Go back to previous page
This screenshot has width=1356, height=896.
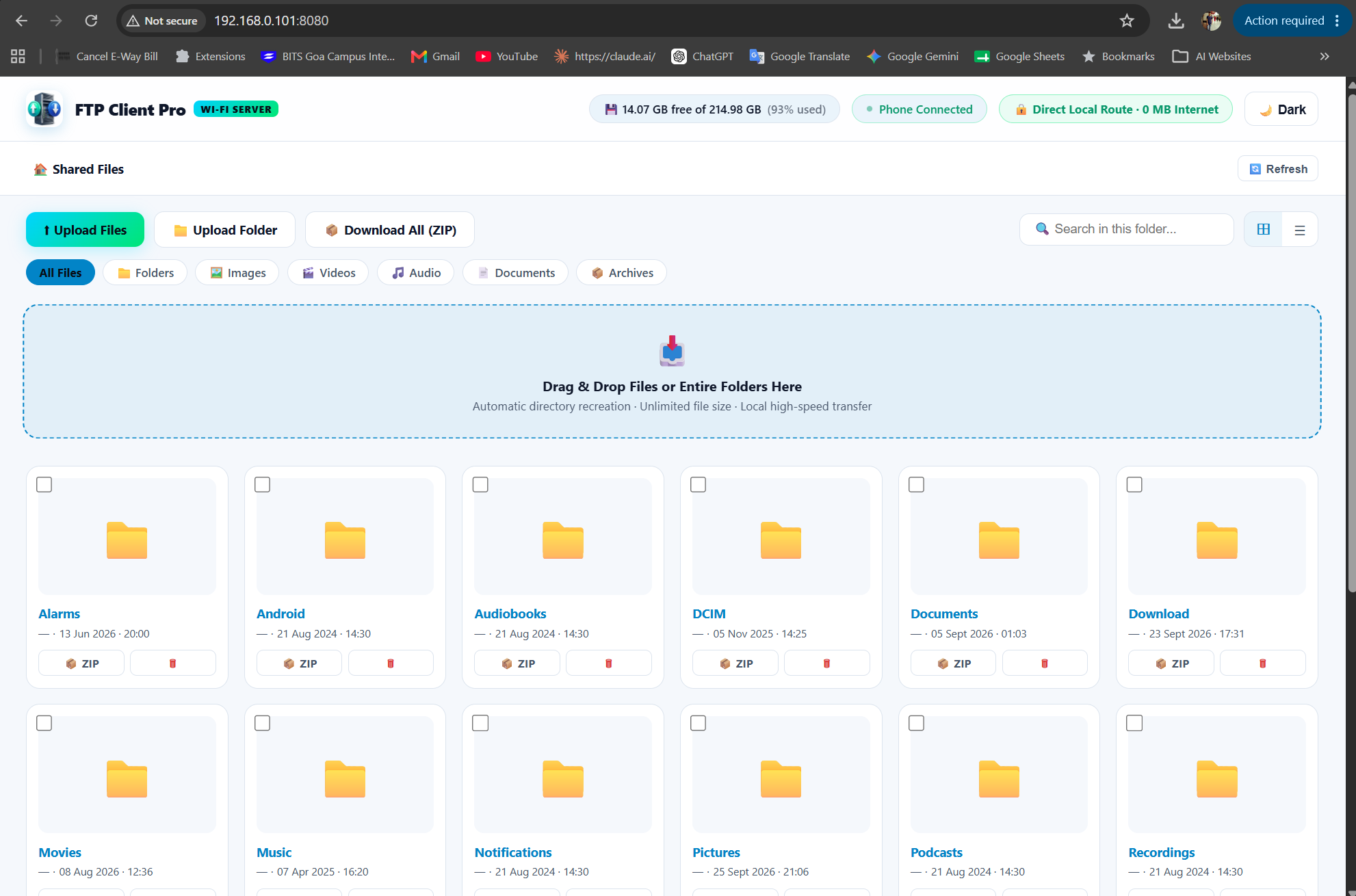point(21,21)
